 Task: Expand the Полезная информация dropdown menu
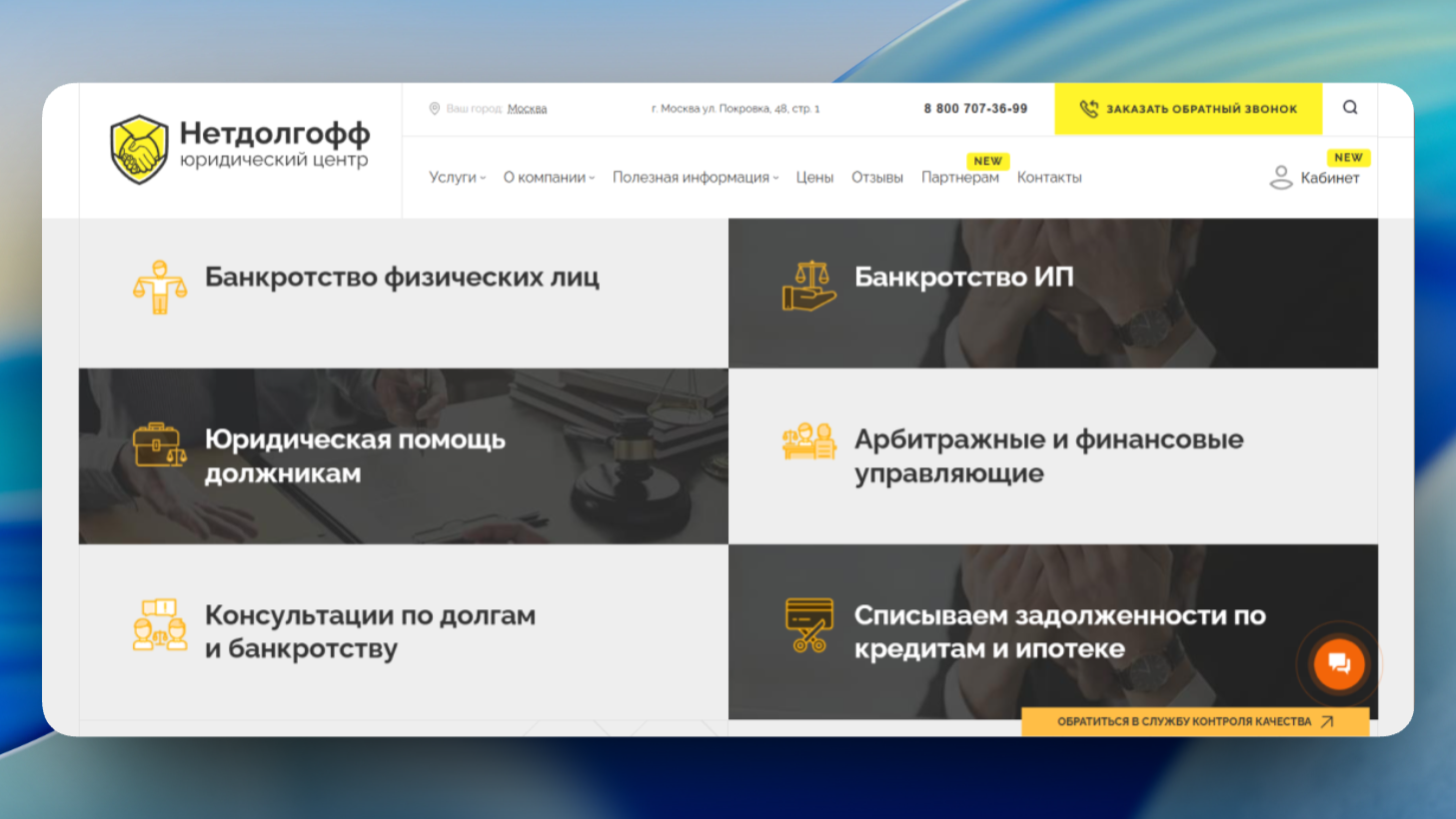click(696, 178)
